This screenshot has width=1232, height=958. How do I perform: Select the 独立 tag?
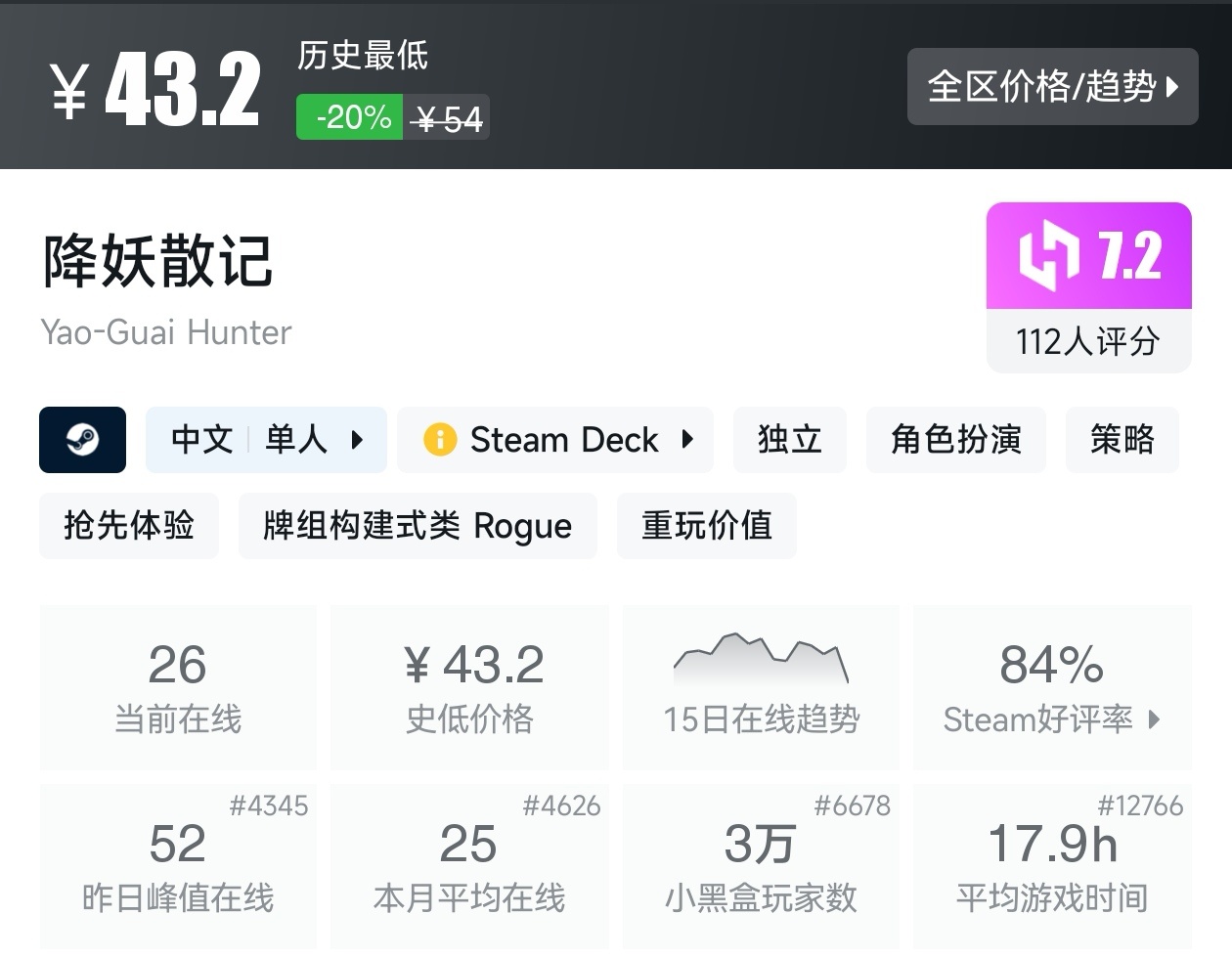click(x=789, y=440)
